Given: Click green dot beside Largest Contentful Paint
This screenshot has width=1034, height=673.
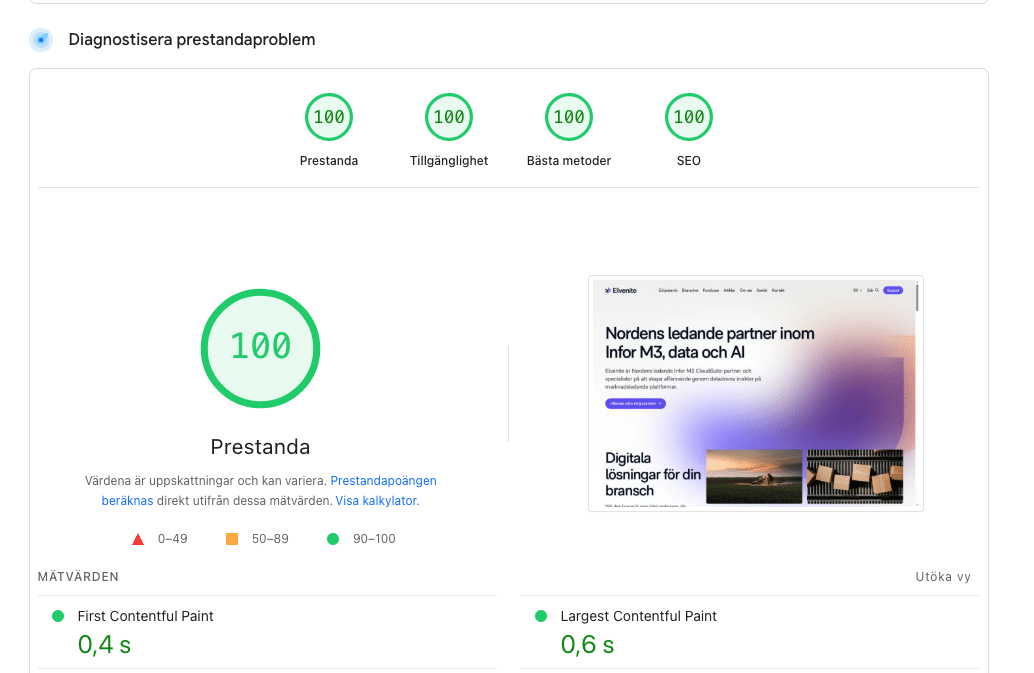Looking at the screenshot, I should point(541,616).
